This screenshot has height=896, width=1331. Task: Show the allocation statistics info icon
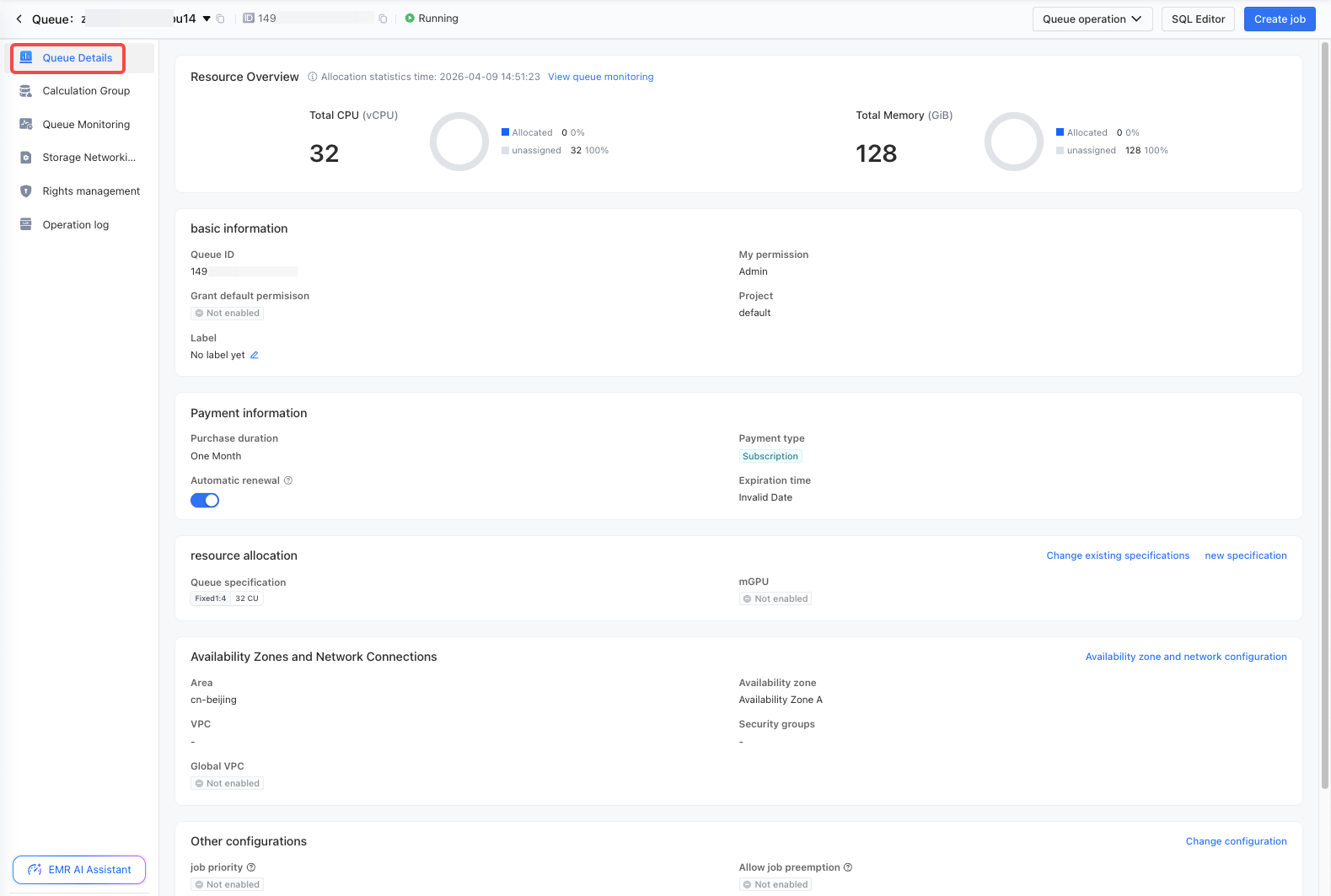[x=313, y=77]
